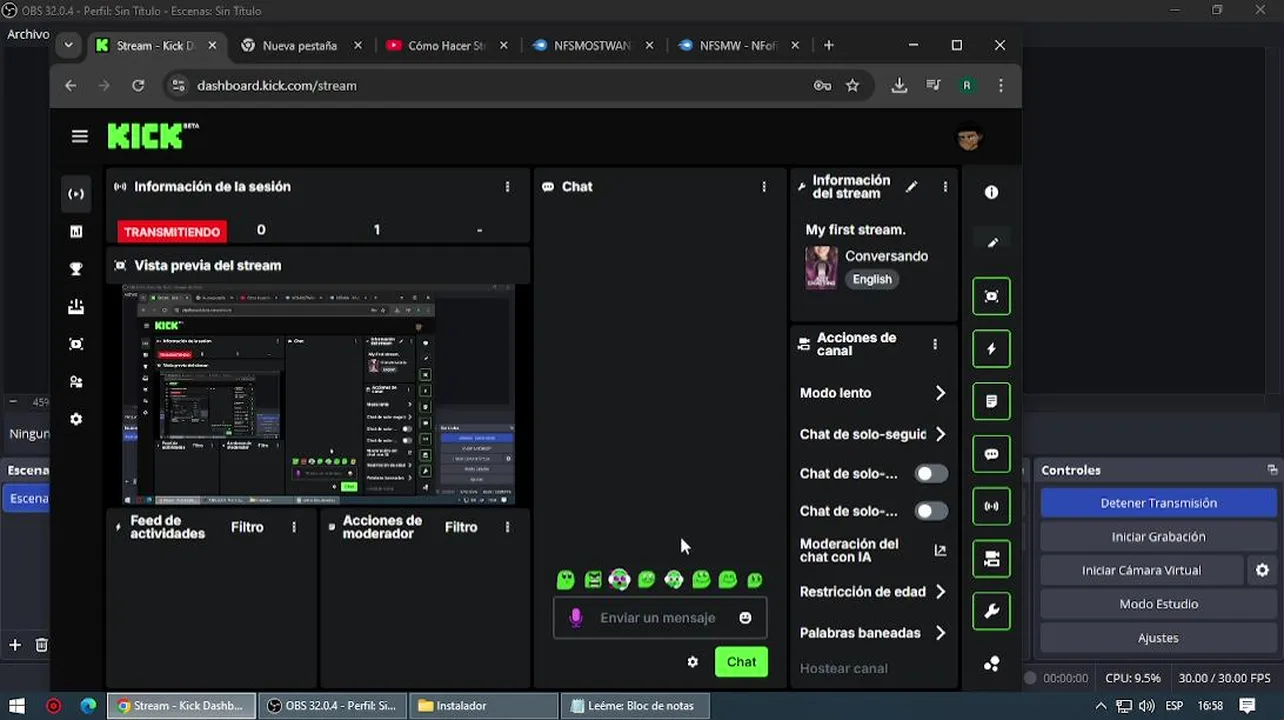The width and height of the screenshot is (1284, 720).
Task: Reload the Kick dashboard page
Action: click(138, 86)
